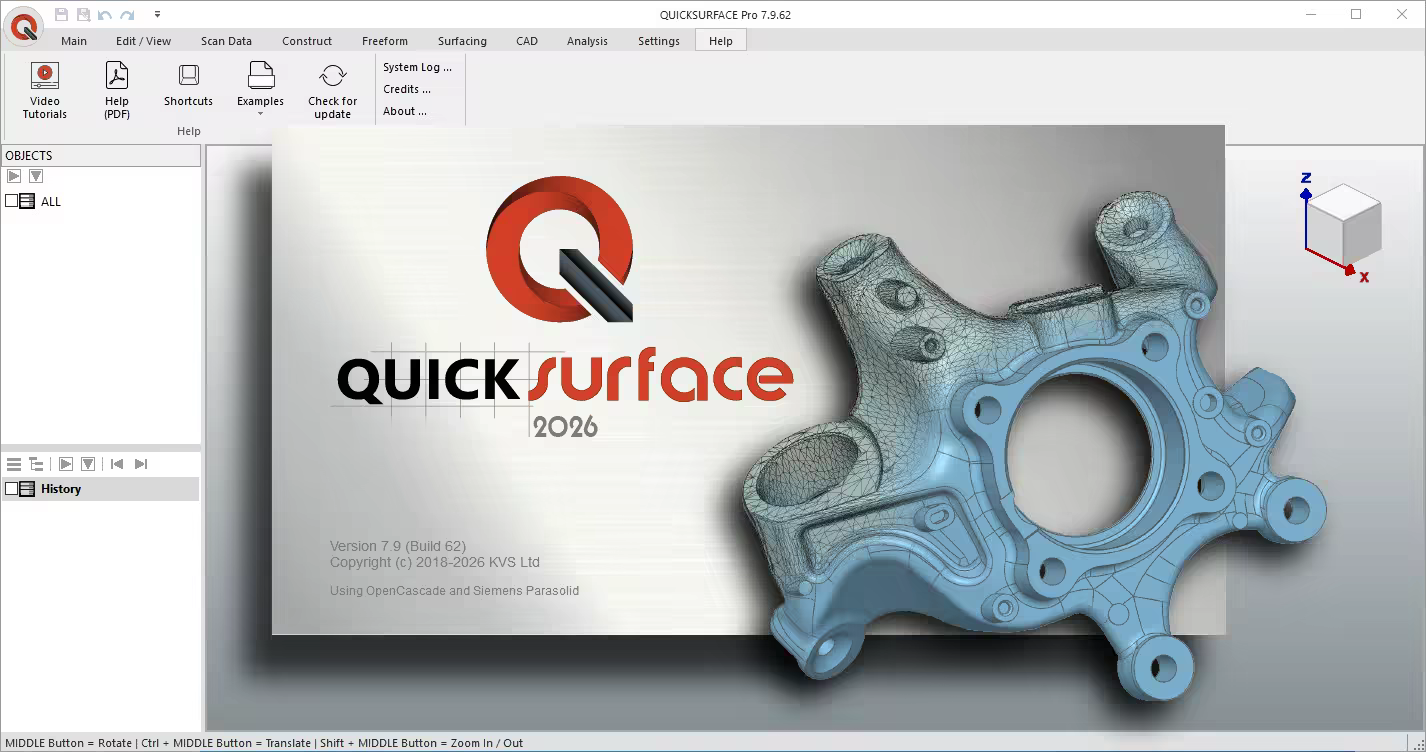Open the quick access toolbar customize dropdown
Screen dimensions: 1426x752
pyautogui.click(x=156, y=14)
